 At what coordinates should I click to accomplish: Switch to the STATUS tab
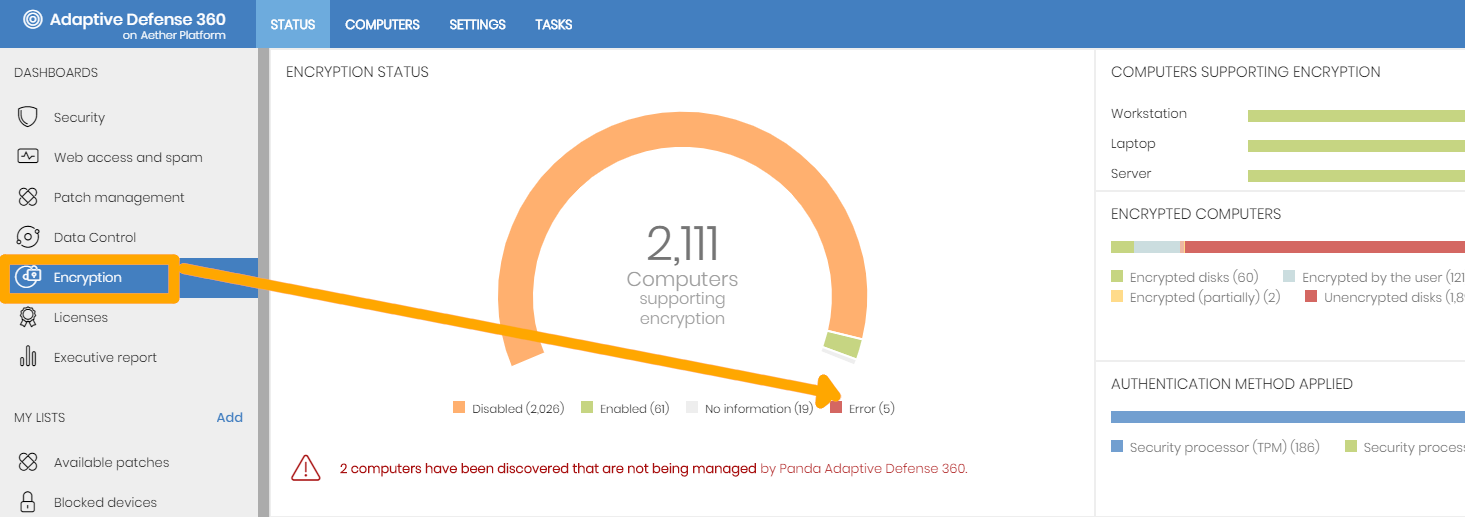(293, 24)
